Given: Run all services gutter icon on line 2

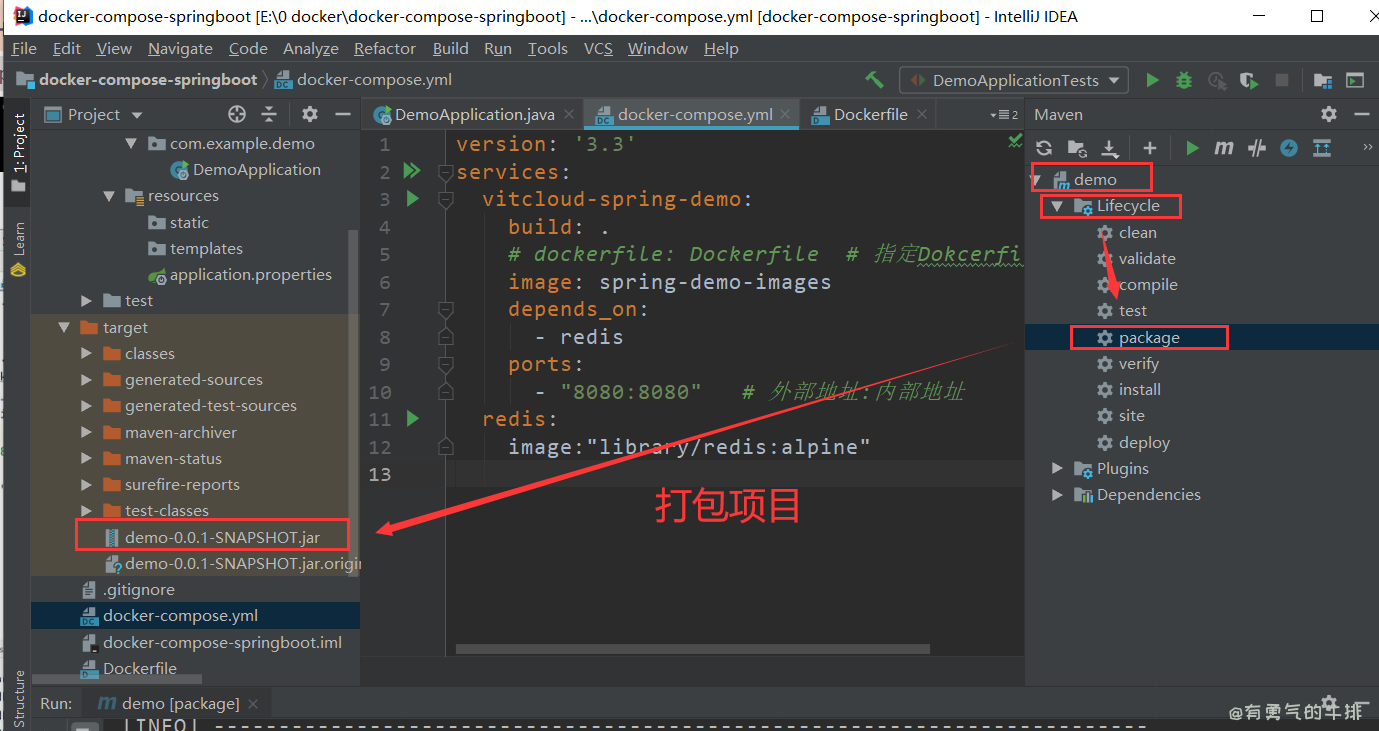Looking at the screenshot, I should (x=411, y=172).
